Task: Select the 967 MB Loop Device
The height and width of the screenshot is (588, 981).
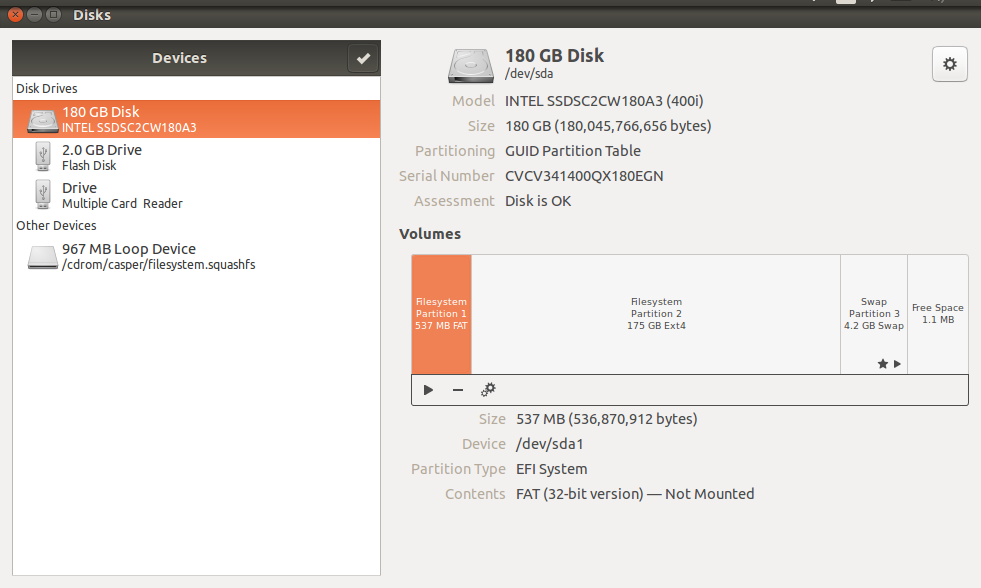Action: pos(196,256)
